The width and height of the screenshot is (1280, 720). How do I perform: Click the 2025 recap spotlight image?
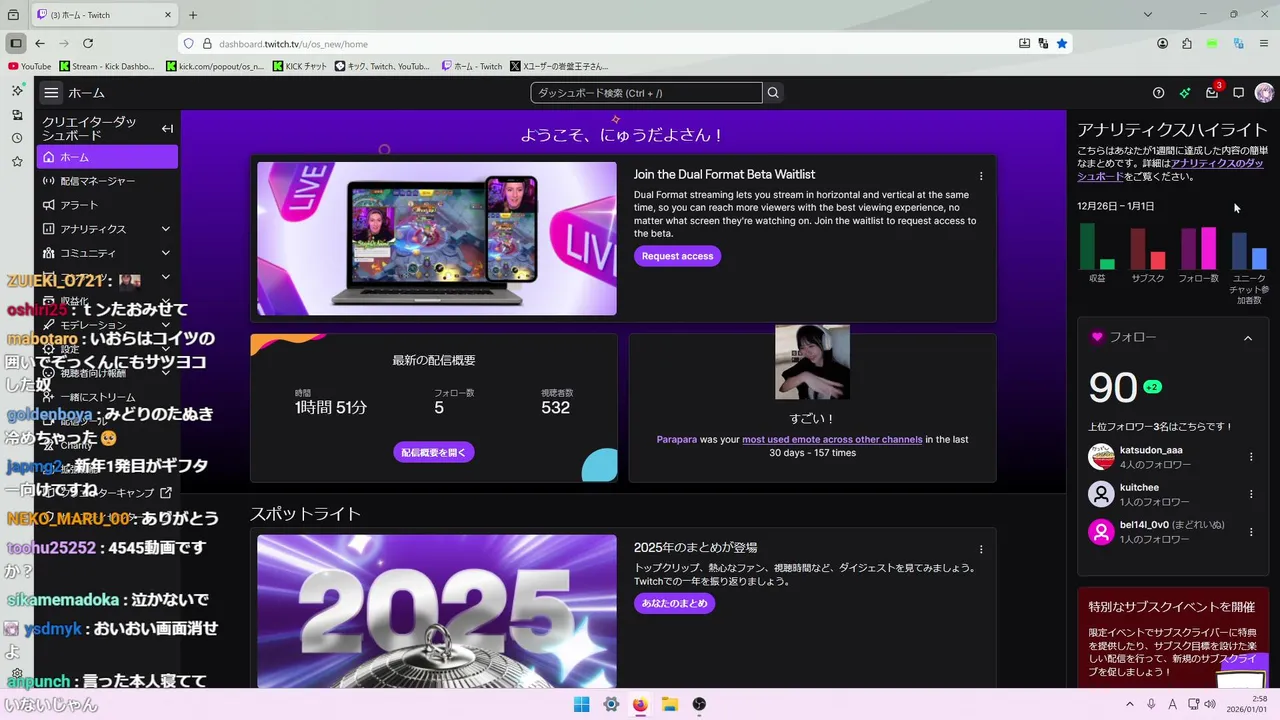tap(437, 611)
